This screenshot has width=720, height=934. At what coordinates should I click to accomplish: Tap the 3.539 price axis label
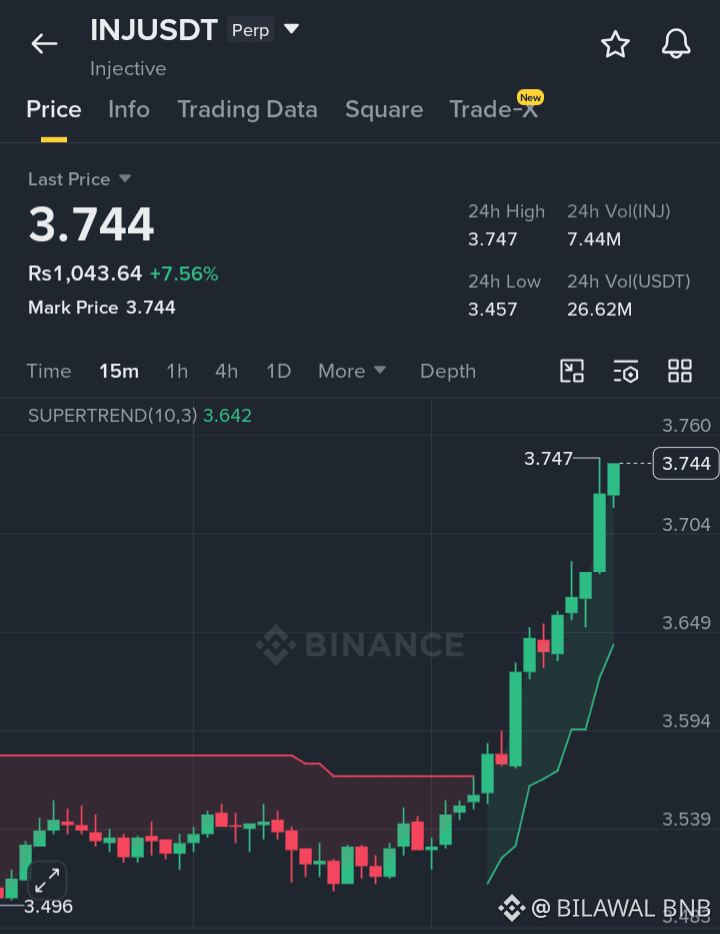click(687, 819)
